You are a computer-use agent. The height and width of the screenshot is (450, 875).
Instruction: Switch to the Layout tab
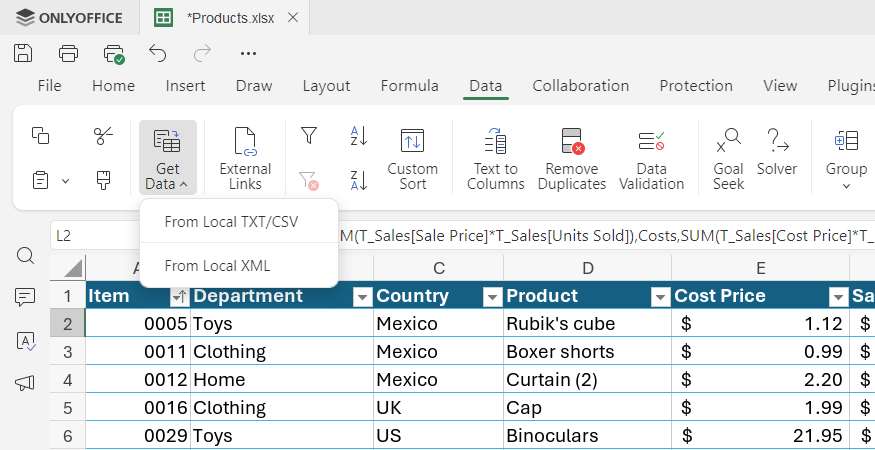[x=326, y=86]
